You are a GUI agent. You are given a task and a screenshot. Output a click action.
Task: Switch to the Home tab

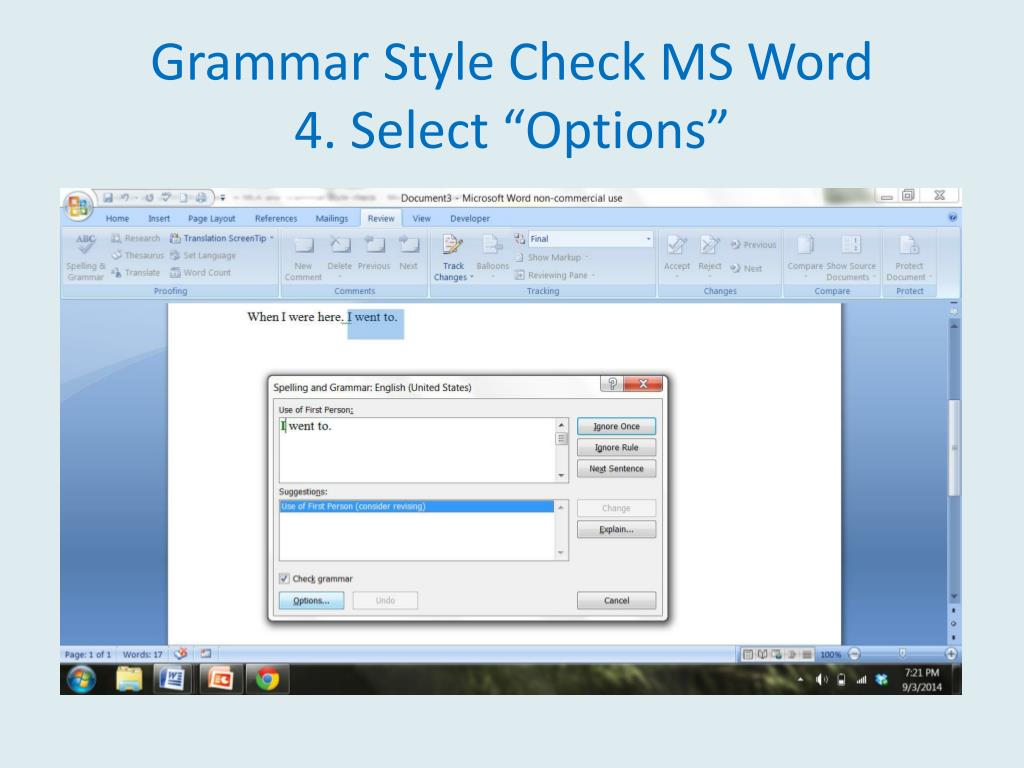(x=117, y=218)
